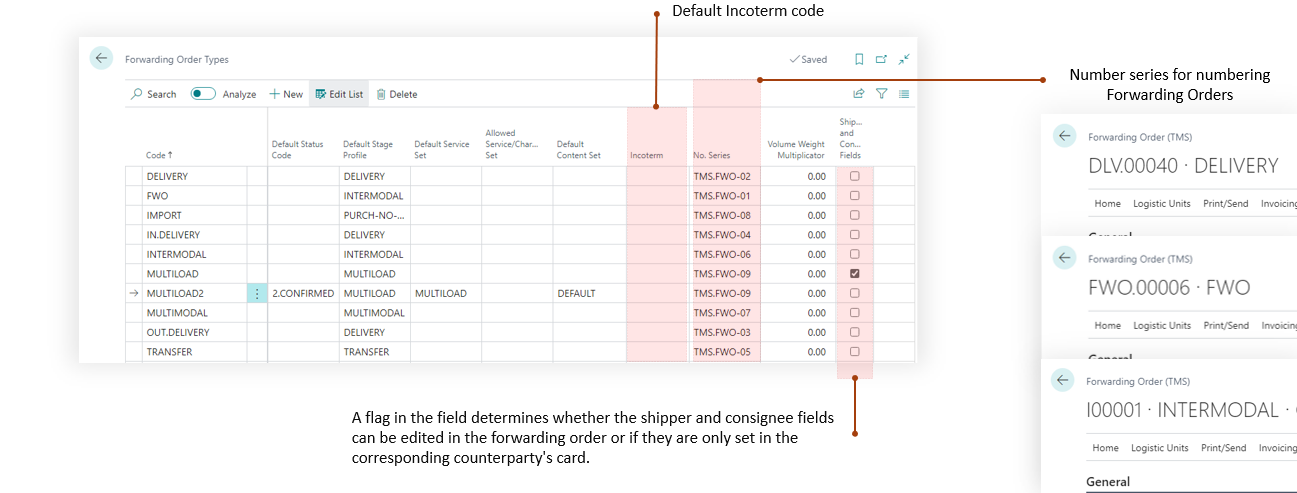Screen dimensions: 1297x493
Task: Go back from FWO.00006 forwarding order
Action: coord(1064,258)
